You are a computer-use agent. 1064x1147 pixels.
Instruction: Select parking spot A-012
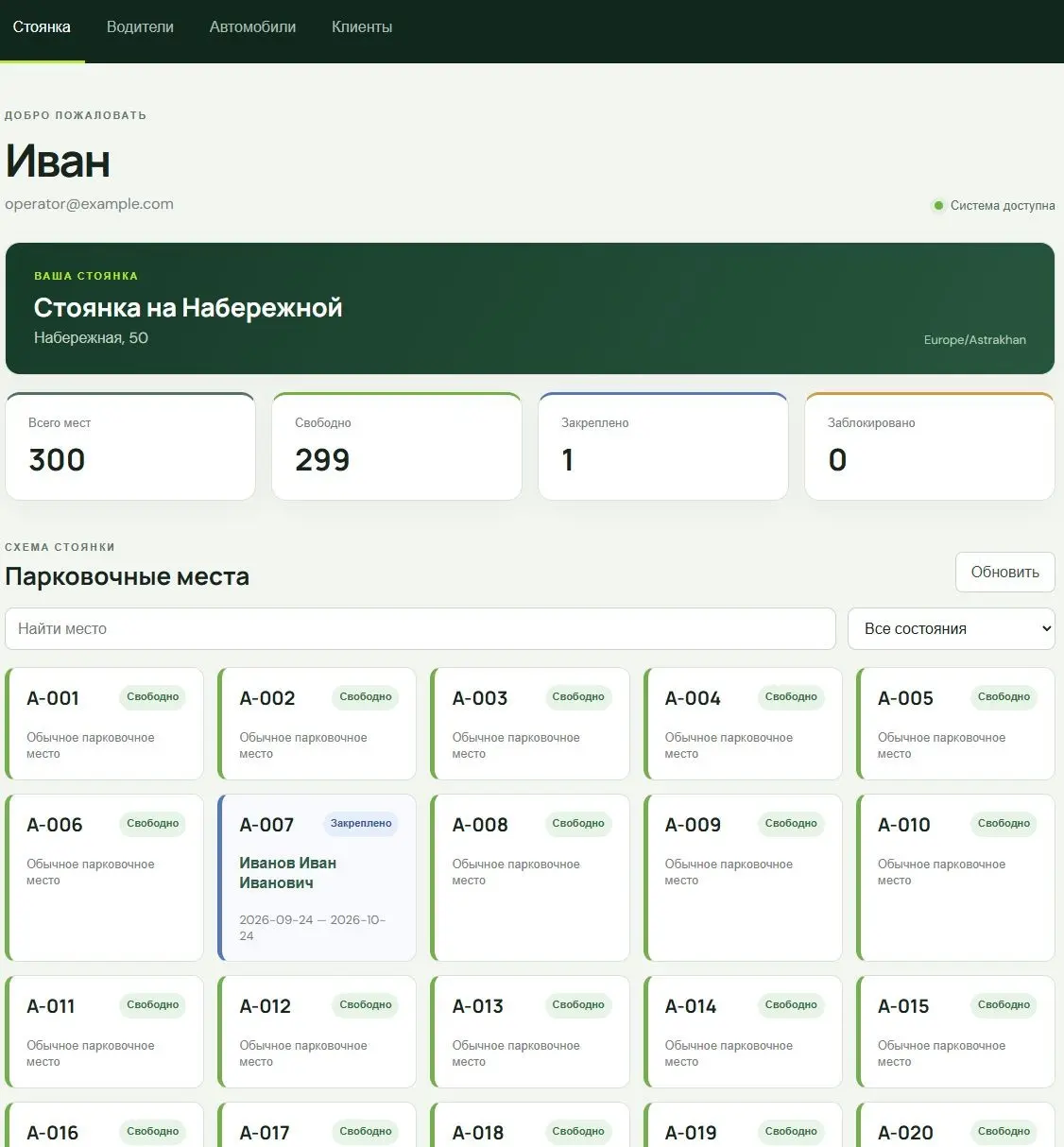coord(317,1032)
